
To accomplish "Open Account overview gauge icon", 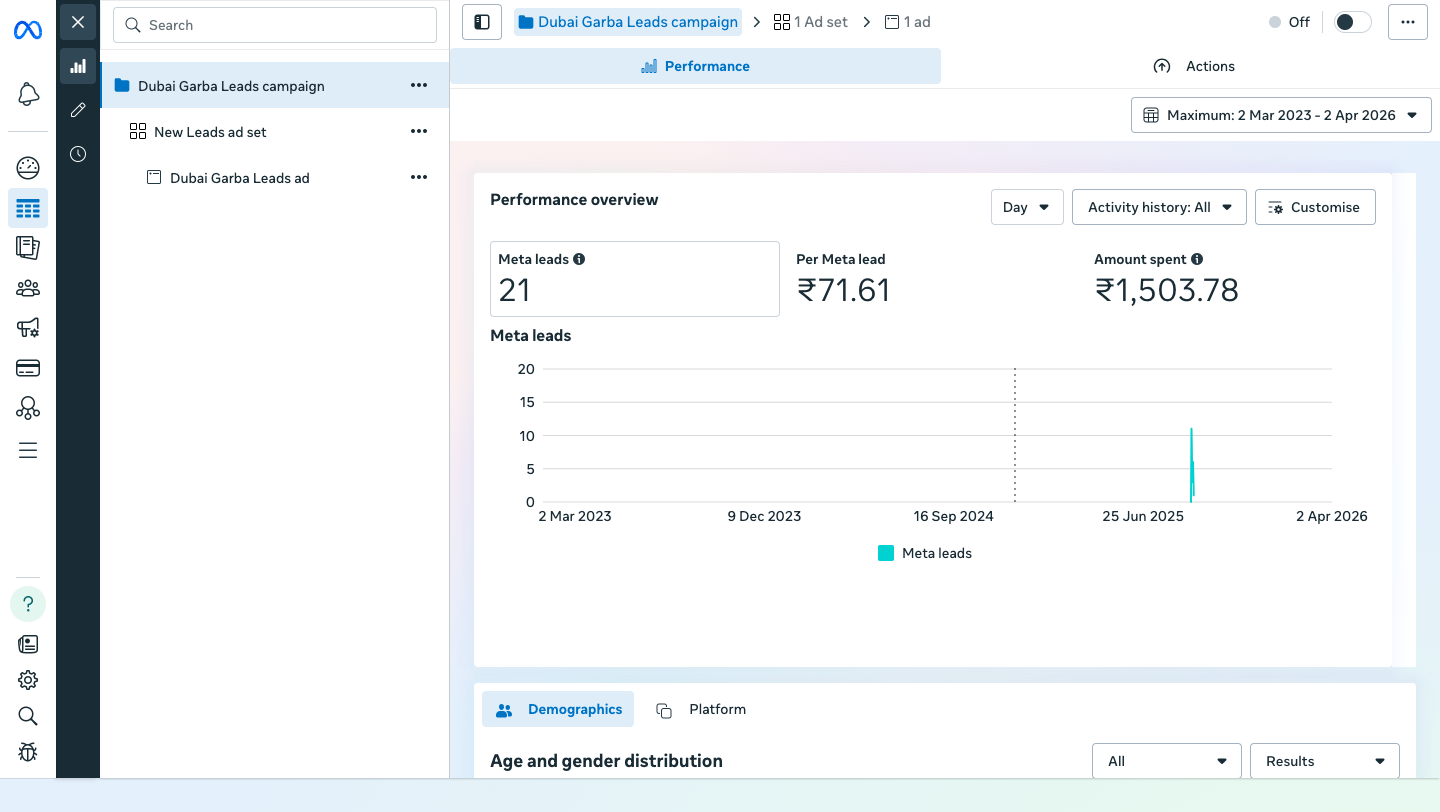I will (x=28, y=167).
